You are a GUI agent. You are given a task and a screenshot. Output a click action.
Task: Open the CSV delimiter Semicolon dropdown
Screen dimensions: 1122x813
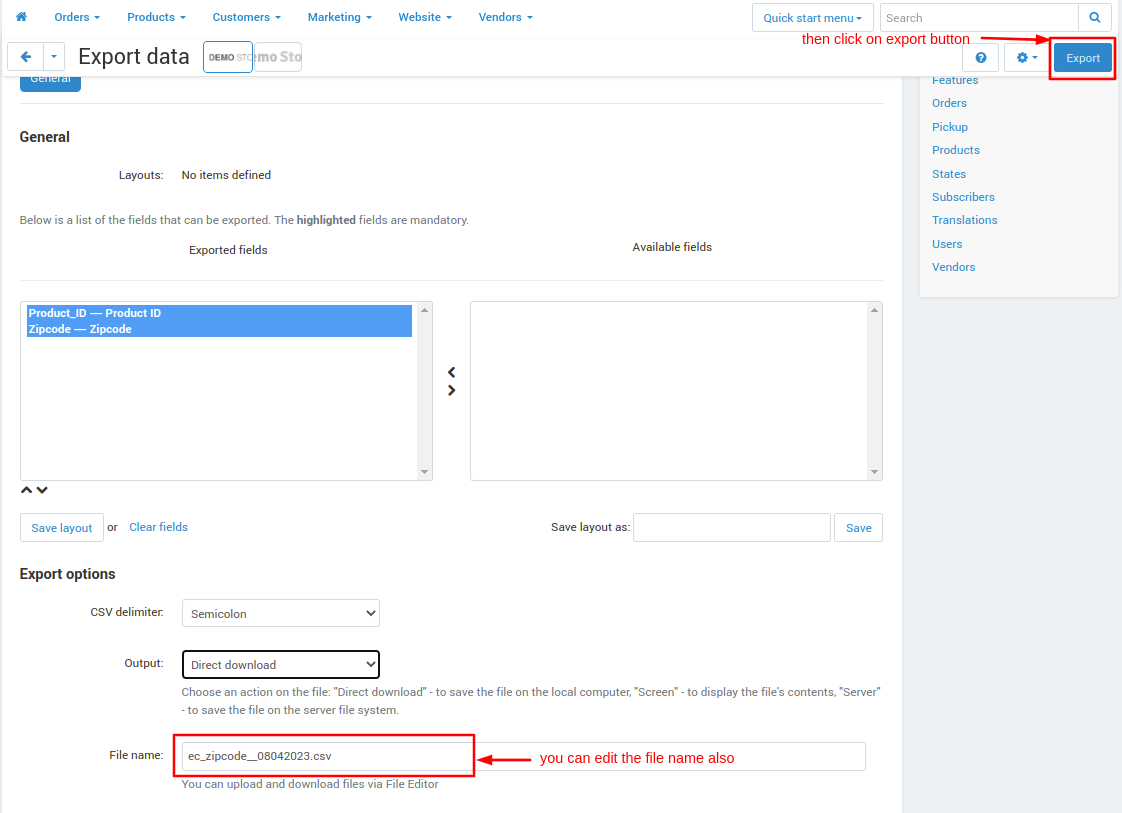tap(280, 613)
